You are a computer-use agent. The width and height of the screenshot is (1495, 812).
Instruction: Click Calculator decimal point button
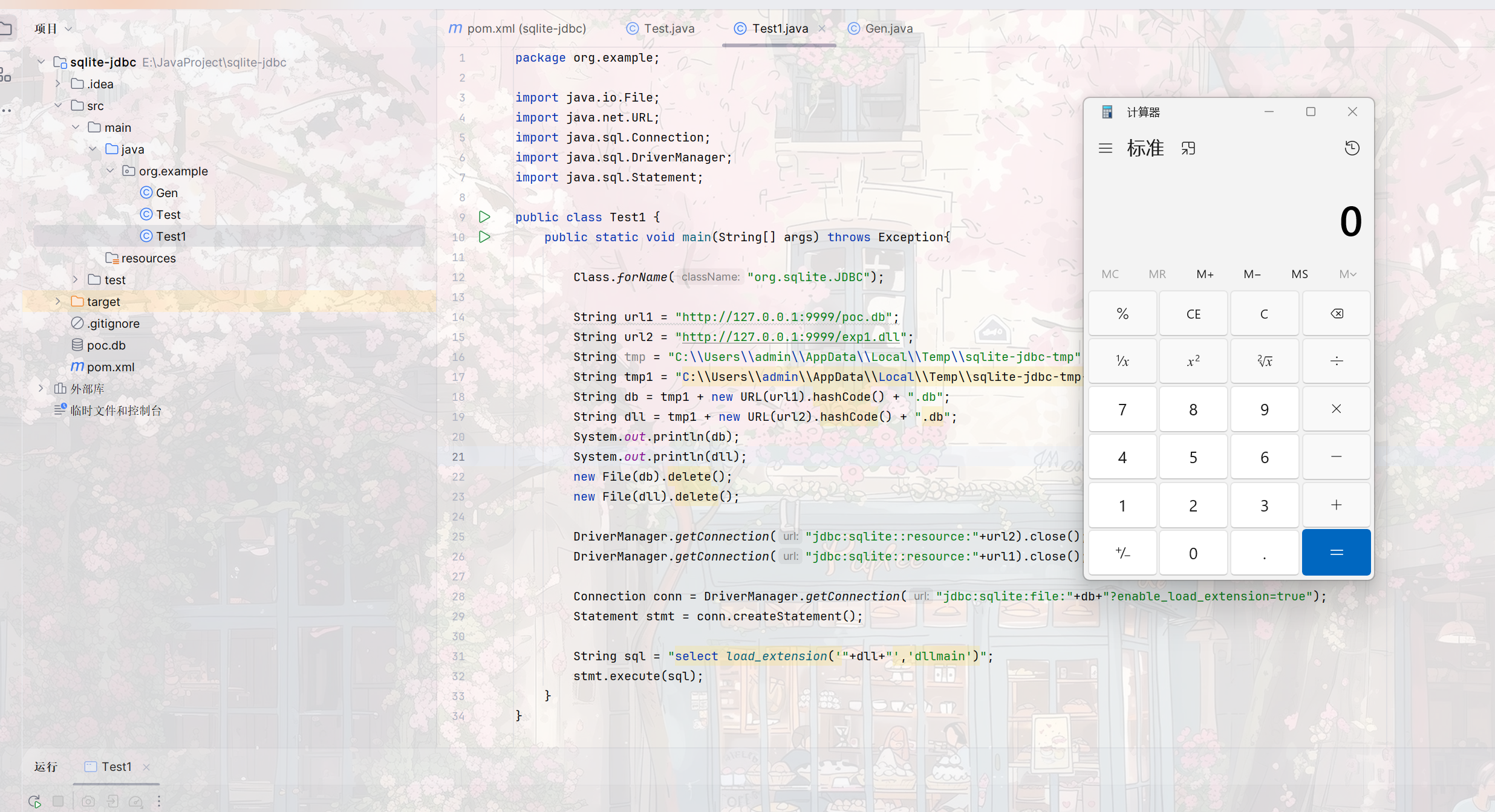pos(1265,553)
